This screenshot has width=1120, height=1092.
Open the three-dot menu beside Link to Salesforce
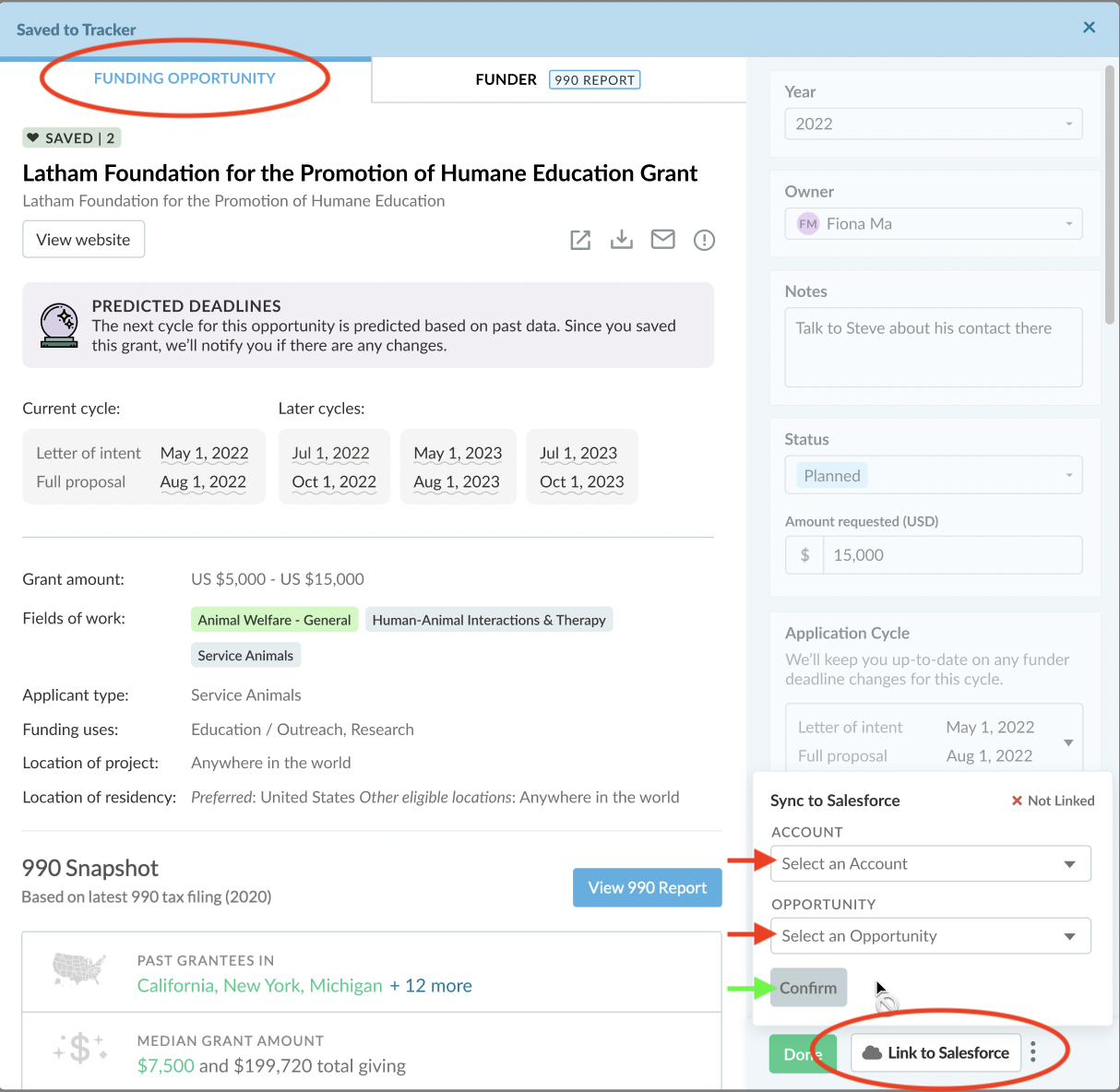pyautogui.click(x=1033, y=1052)
